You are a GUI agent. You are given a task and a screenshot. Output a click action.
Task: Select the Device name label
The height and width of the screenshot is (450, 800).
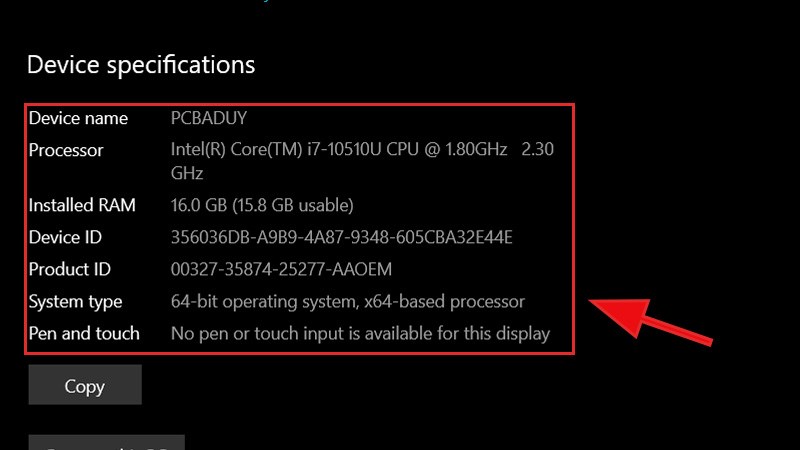[x=78, y=118]
